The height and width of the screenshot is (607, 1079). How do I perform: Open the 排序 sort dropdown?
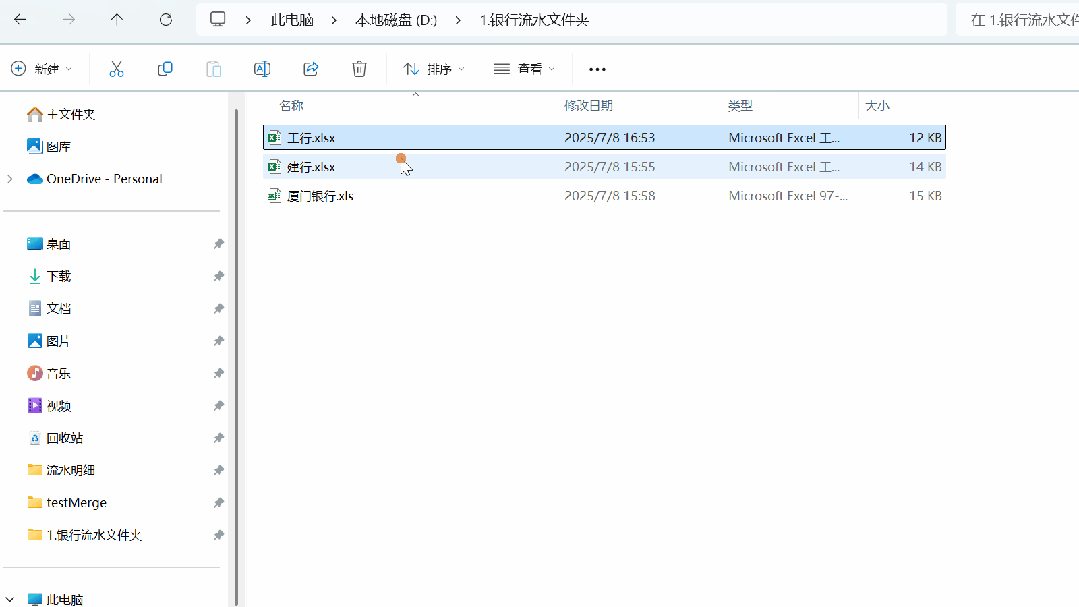click(430, 68)
